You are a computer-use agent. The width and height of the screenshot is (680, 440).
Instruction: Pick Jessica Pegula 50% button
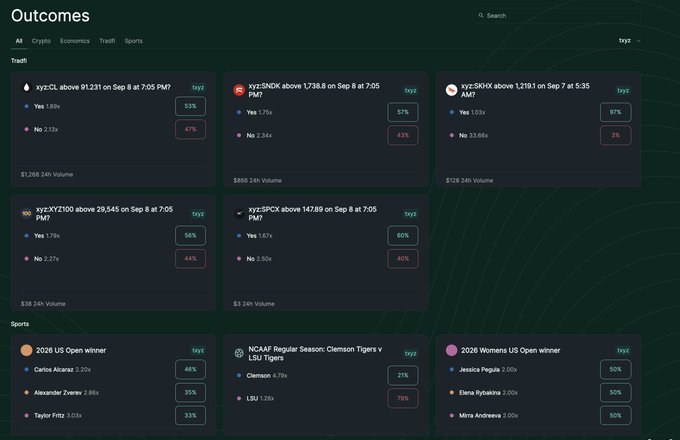[x=615, y=369]
